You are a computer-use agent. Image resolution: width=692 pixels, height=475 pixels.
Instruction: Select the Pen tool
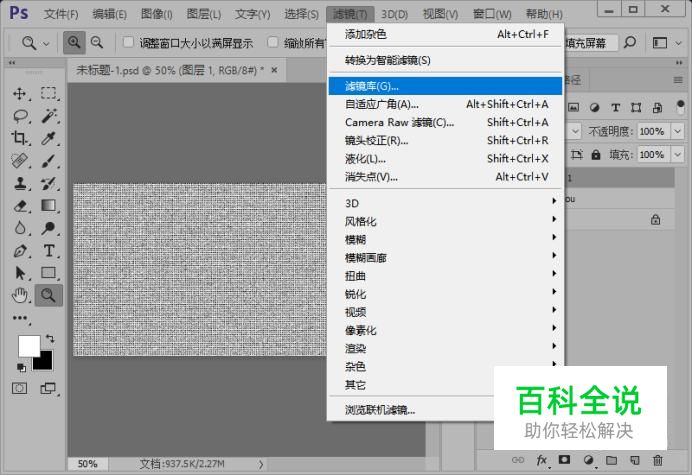pos(20,251)
